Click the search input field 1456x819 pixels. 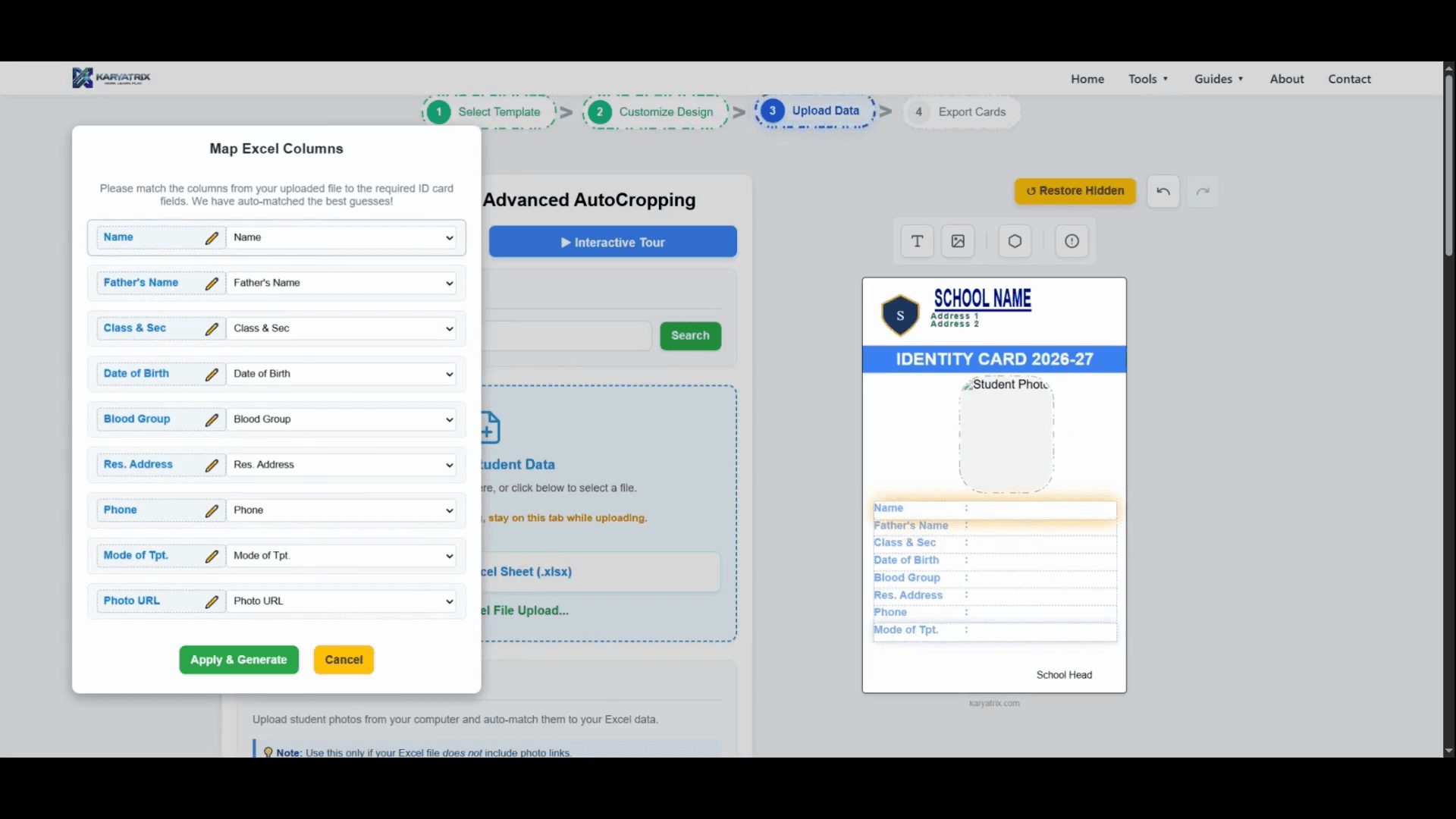point(566,335)
